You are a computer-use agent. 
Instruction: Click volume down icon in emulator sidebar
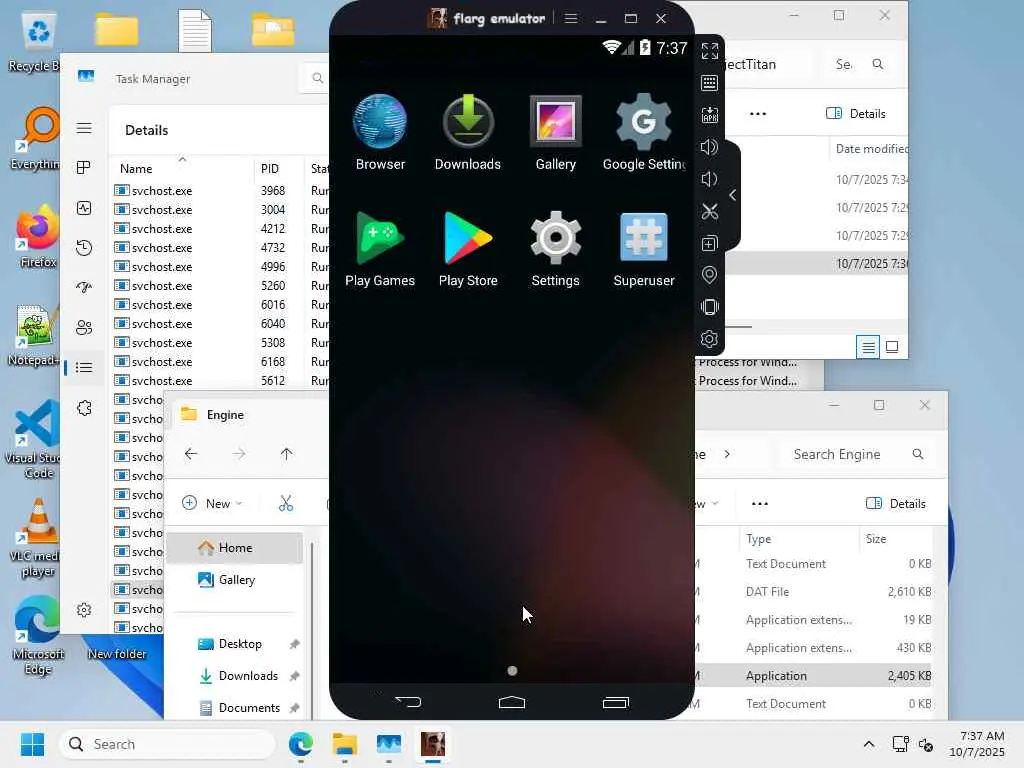pos(710,179)
